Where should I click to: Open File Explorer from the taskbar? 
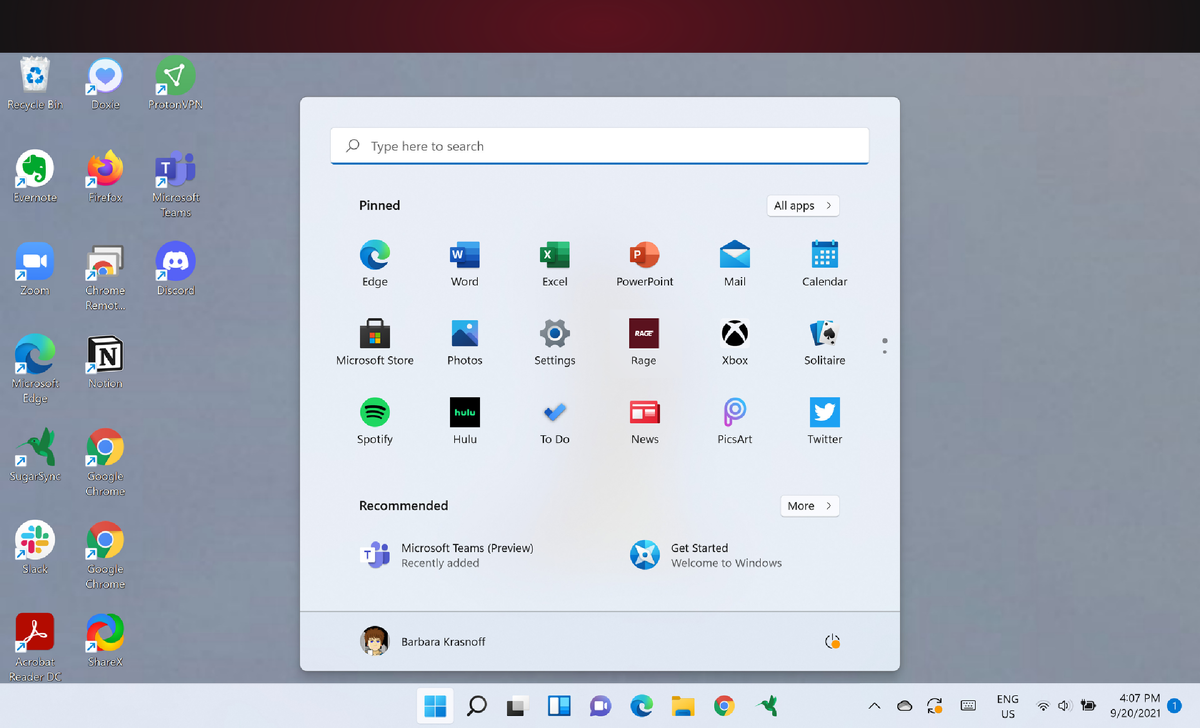click(683, 706)
